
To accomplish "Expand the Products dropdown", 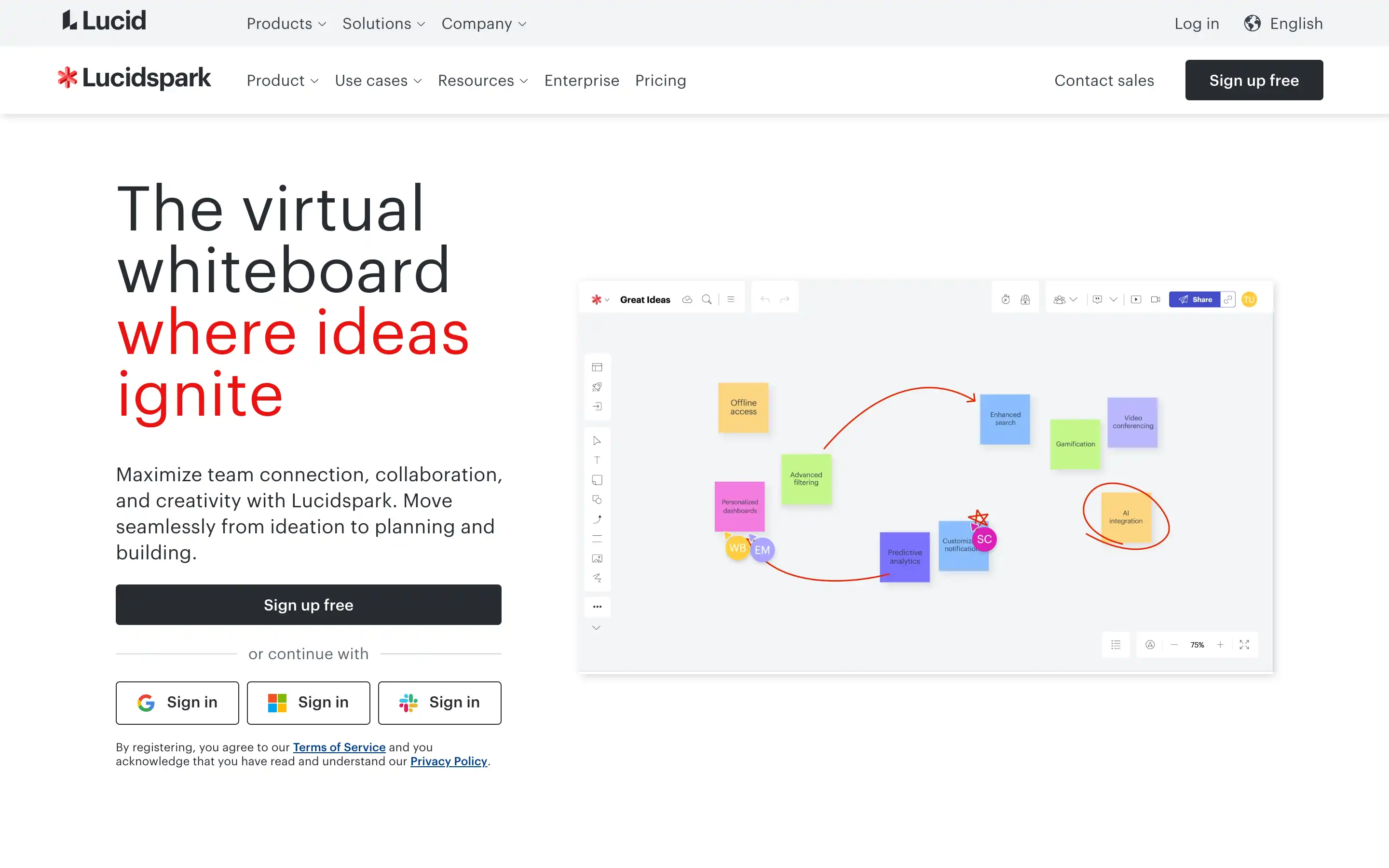I will pos(286,24).
